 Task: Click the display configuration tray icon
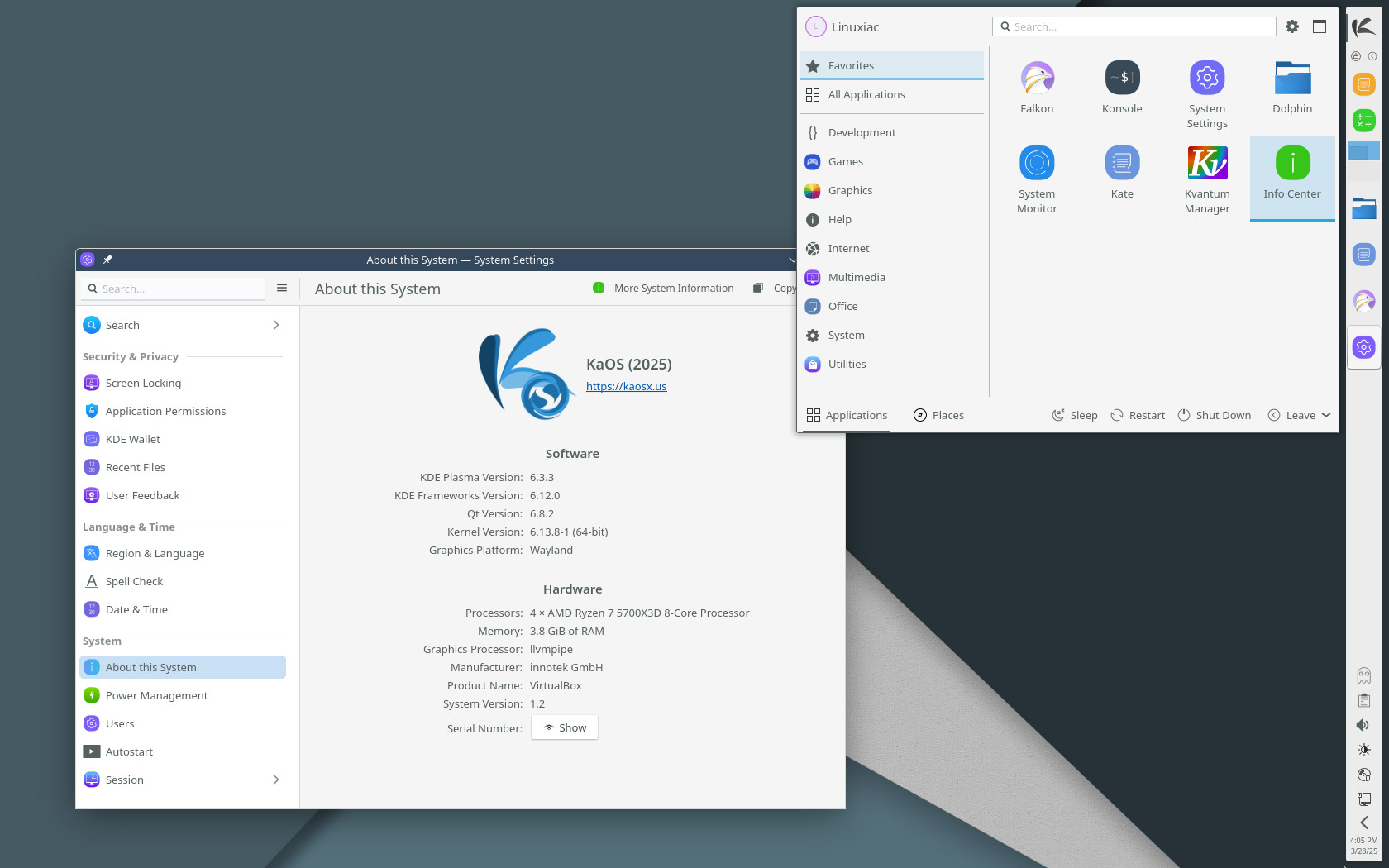(1363, 799)
